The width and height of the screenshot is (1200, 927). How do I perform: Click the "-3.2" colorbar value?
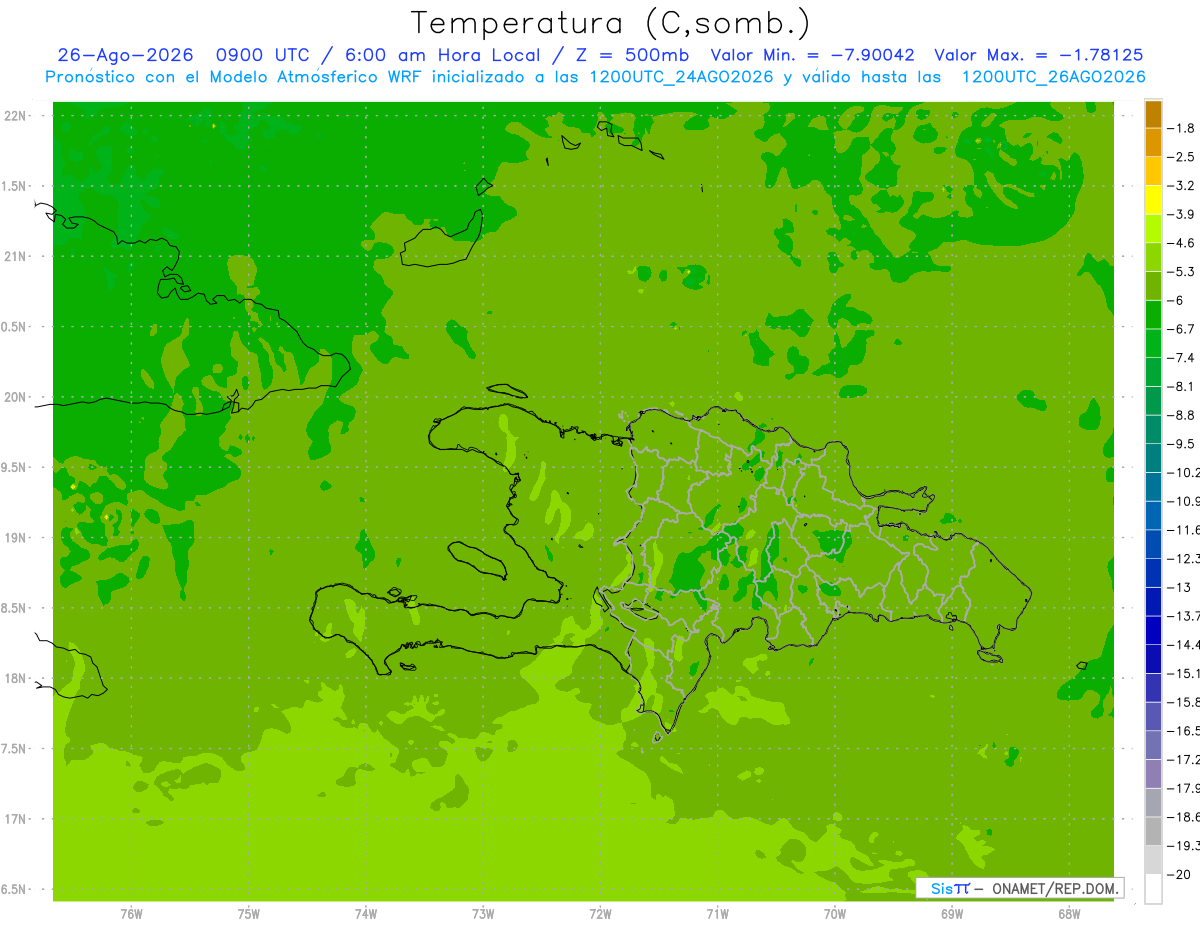(x=1182, y=186)
